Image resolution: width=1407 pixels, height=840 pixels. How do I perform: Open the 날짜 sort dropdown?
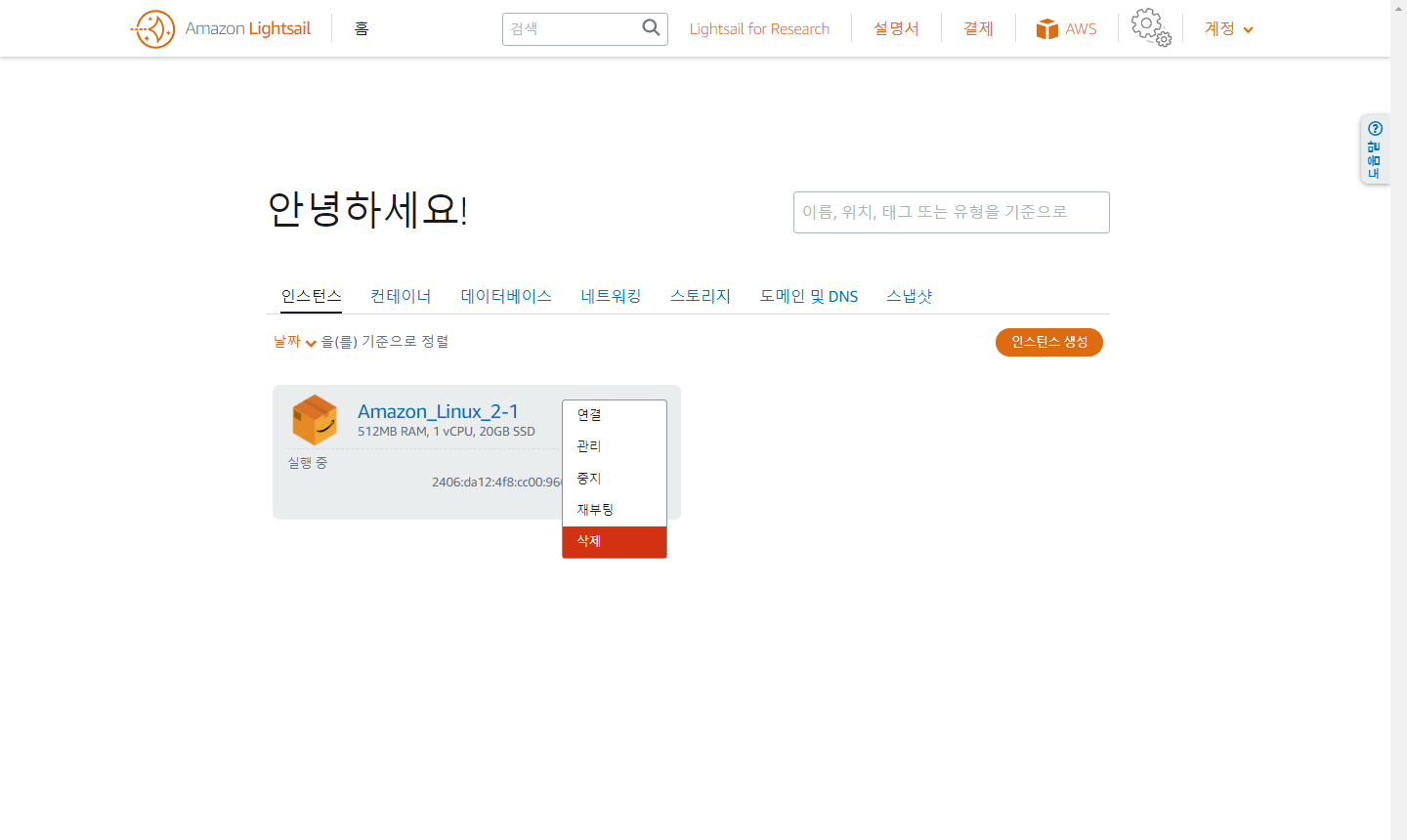click(x=295, y=342)
